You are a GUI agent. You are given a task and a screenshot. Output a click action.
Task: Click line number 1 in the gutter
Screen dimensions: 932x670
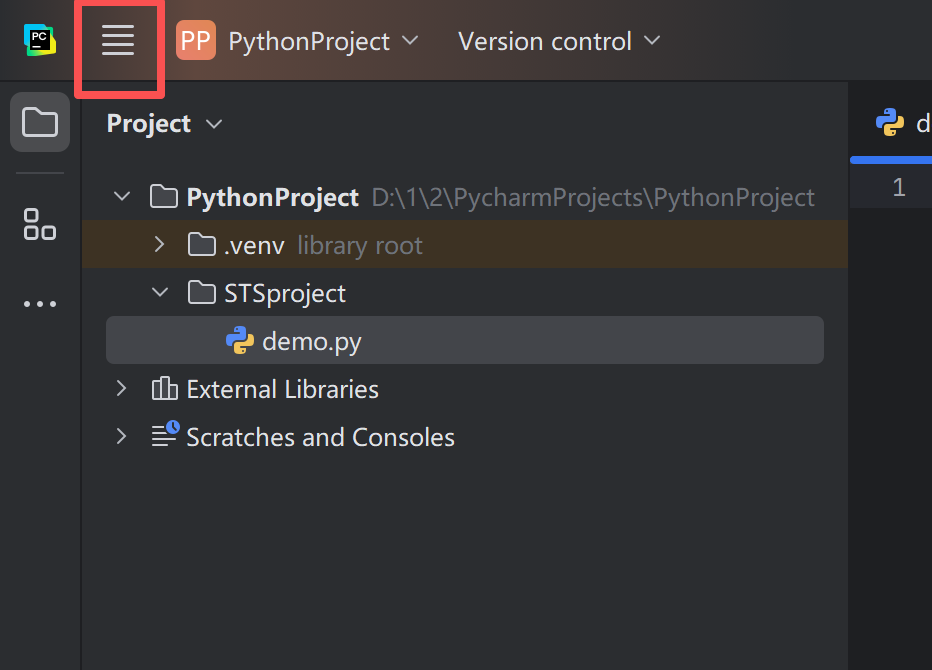click(x=899, y=186)
